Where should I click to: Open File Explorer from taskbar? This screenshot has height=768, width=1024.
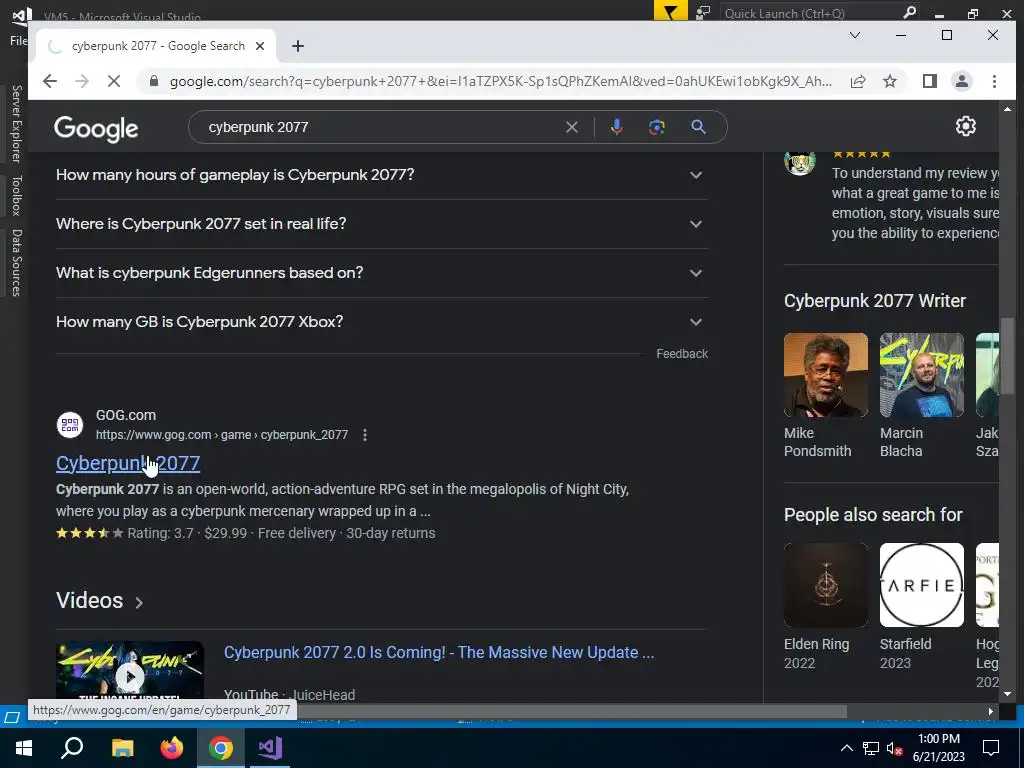pyautogui.click(x=122, y=748)
